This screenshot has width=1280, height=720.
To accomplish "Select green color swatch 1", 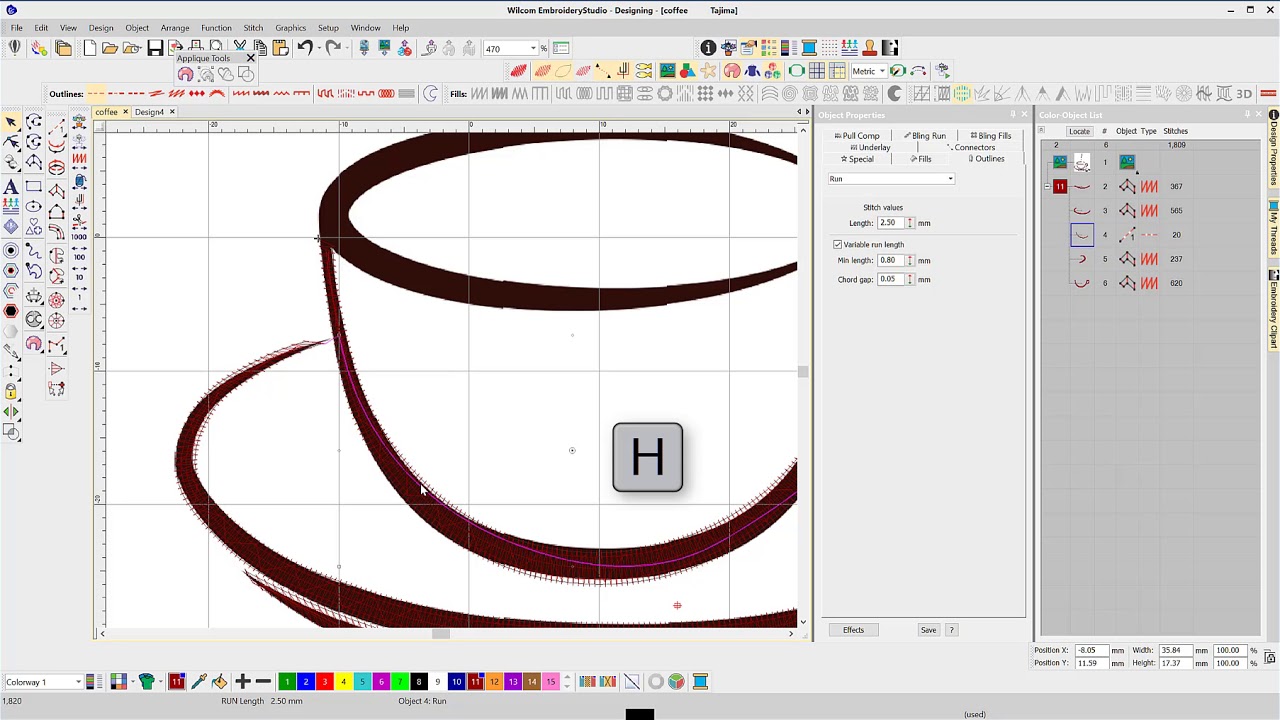I will (287, 682).
